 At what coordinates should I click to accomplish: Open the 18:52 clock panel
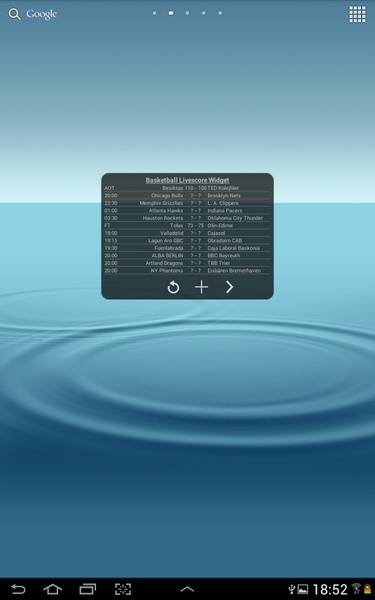point(330,589)
